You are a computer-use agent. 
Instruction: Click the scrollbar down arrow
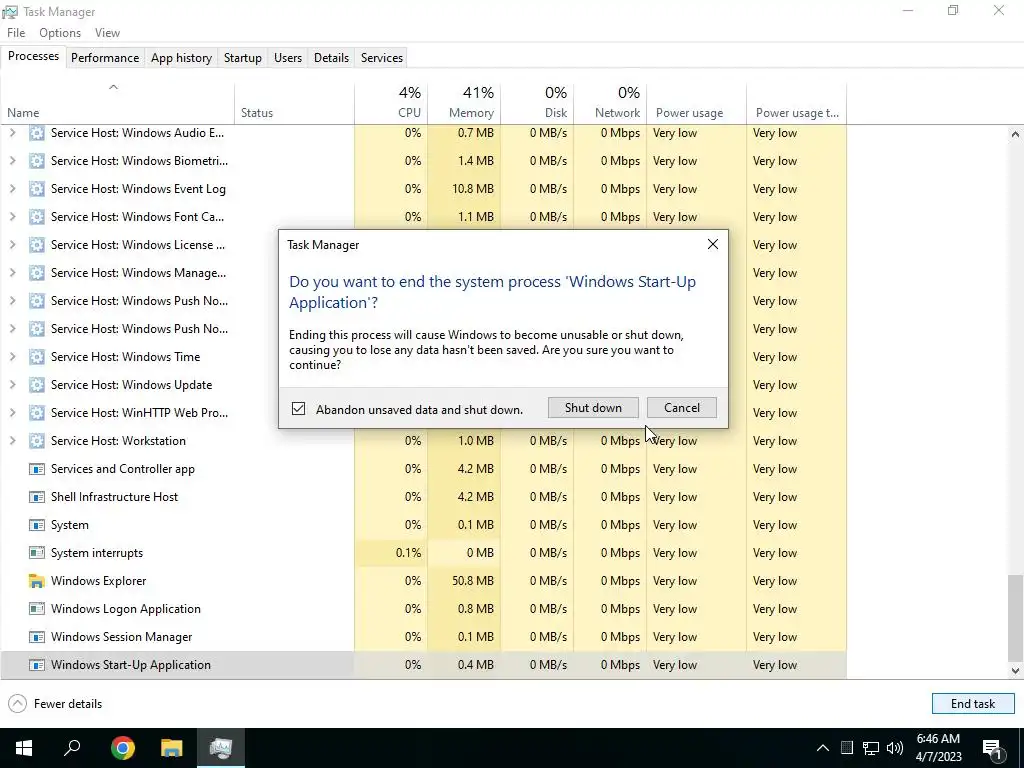(1015, 671)
